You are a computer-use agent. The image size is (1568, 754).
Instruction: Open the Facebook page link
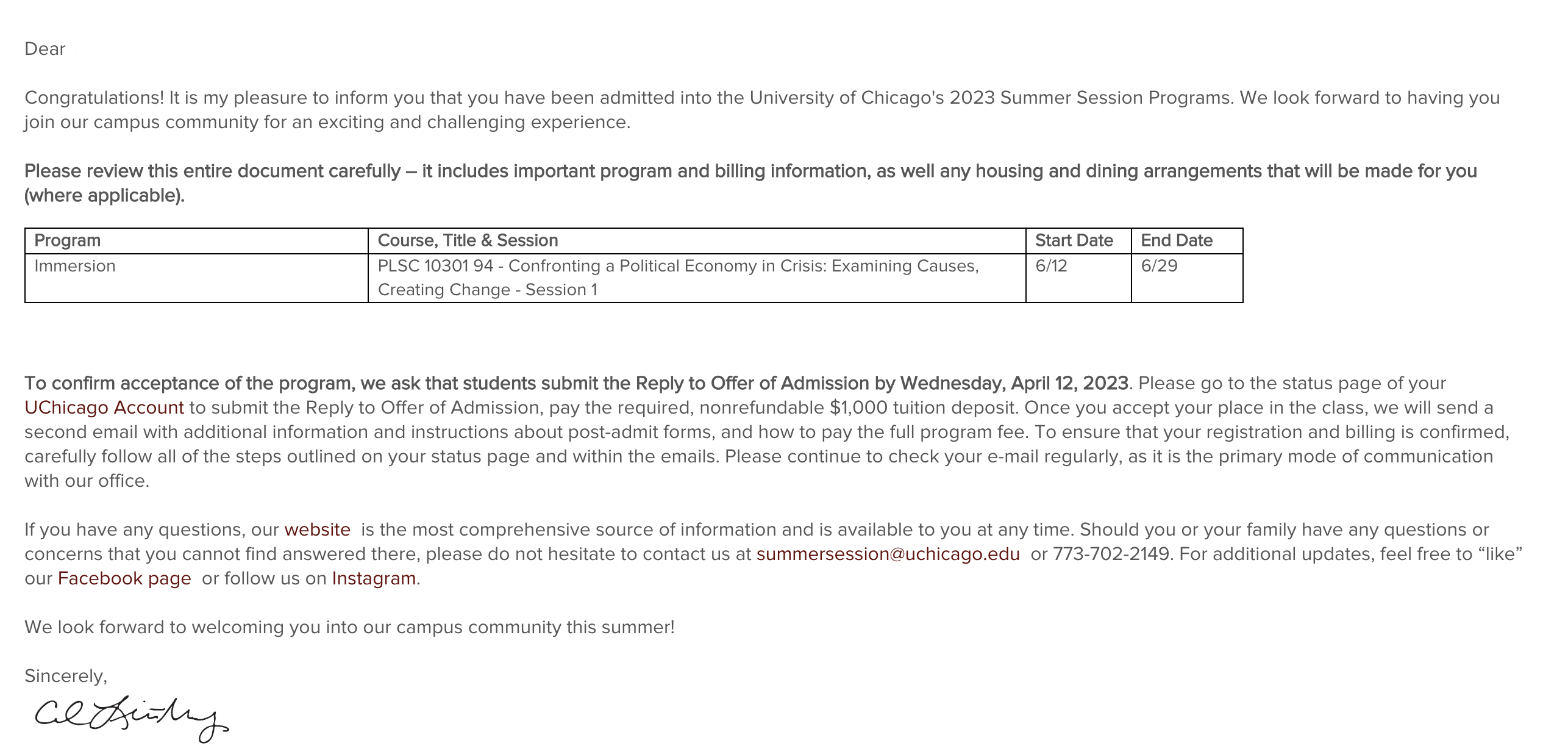pyautogui.click(x=124, y=578)
